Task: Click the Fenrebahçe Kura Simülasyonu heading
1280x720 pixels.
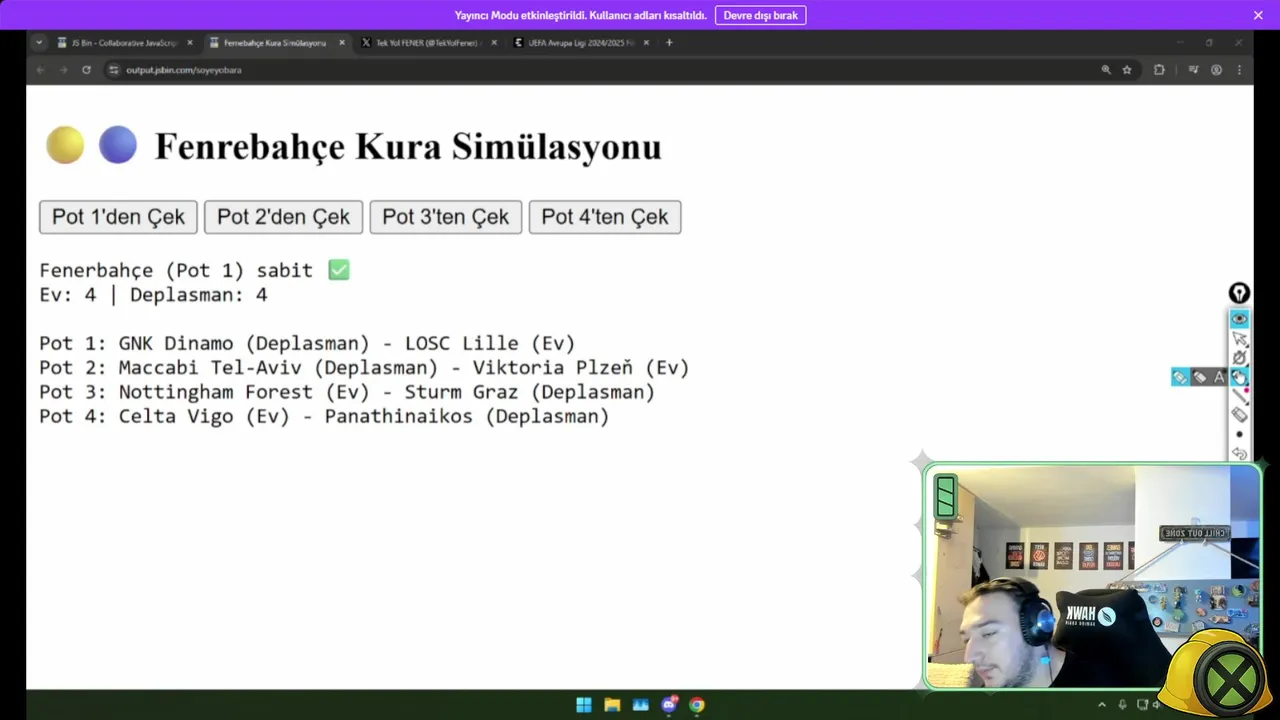Action: 408,146
